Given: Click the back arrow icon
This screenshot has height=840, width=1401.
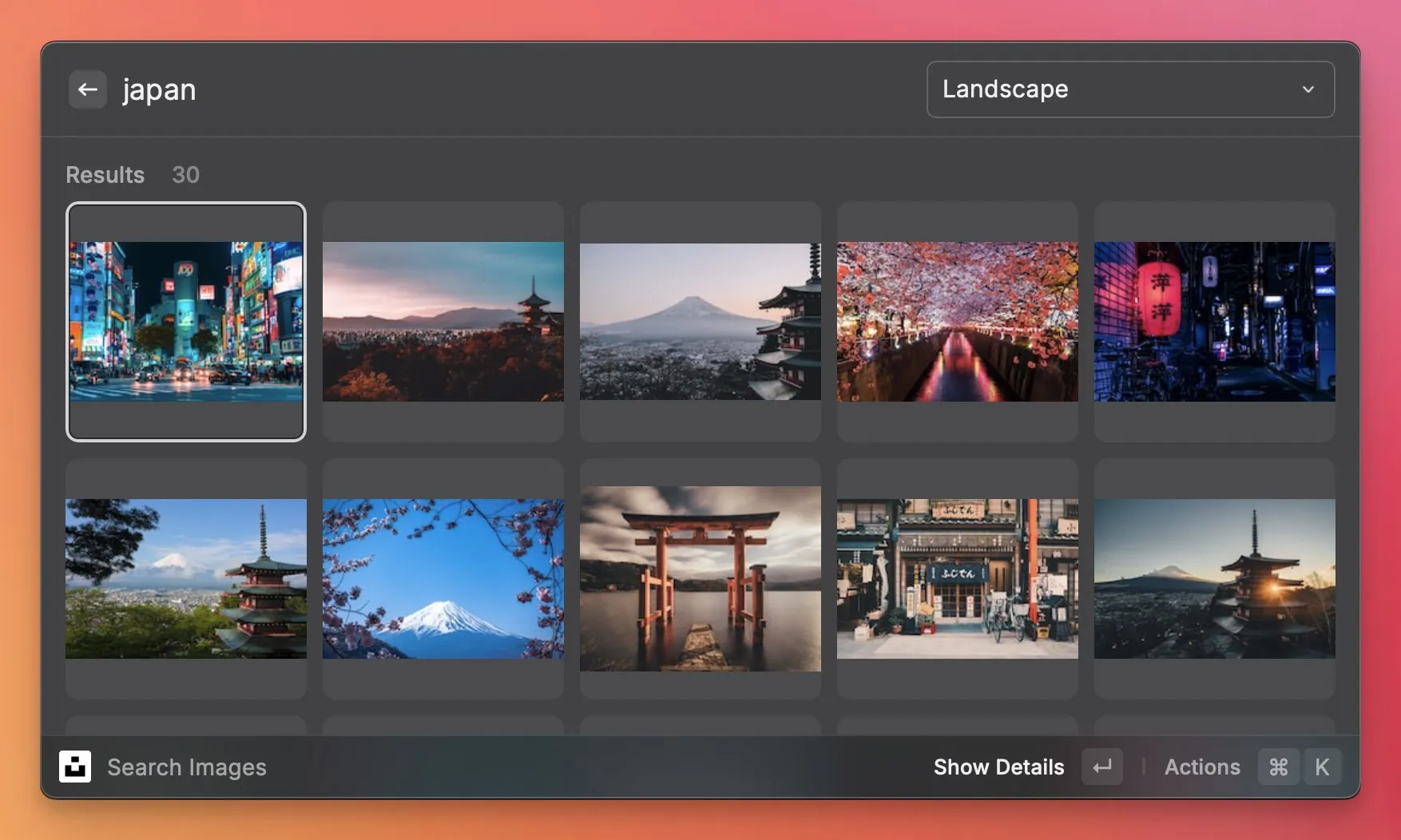Looking at the screenshot, I should [x=88, y=89].
